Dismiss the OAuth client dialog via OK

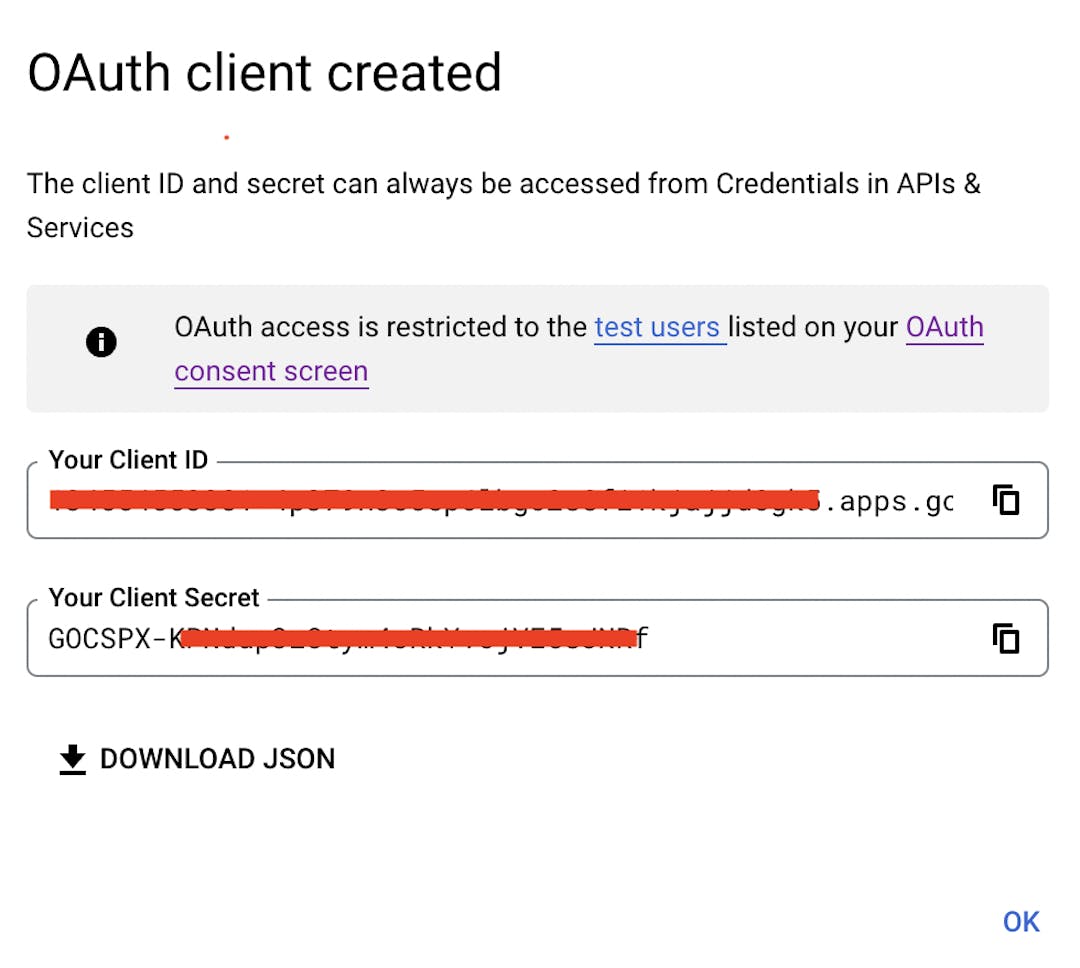tap(1020, 921)
